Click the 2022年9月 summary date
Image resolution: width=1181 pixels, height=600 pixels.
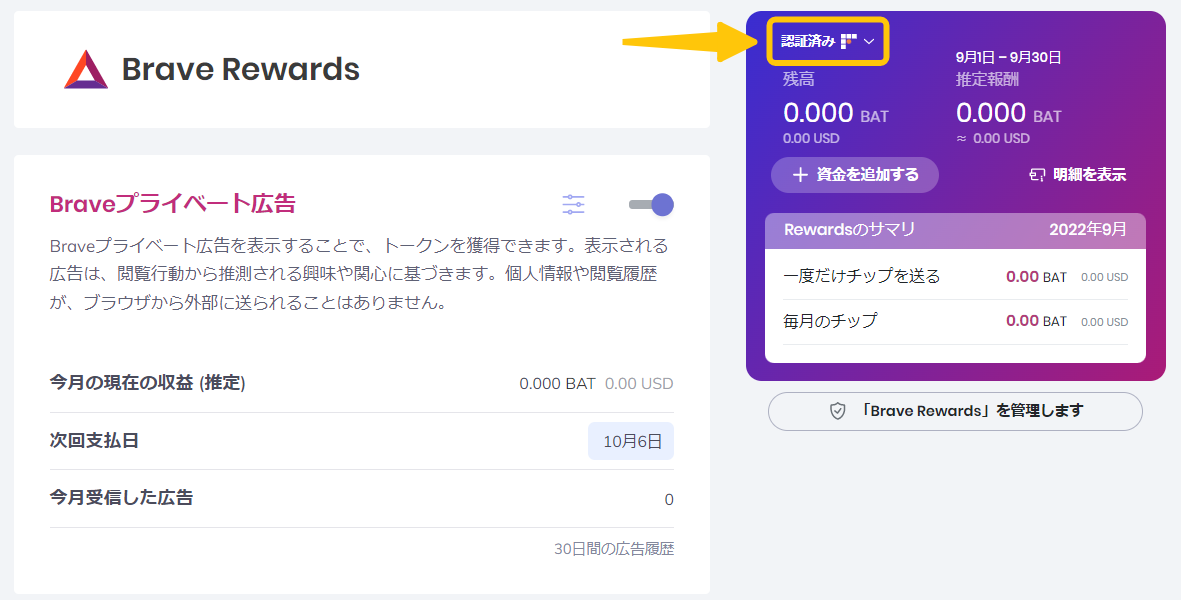pos(1088,230)
